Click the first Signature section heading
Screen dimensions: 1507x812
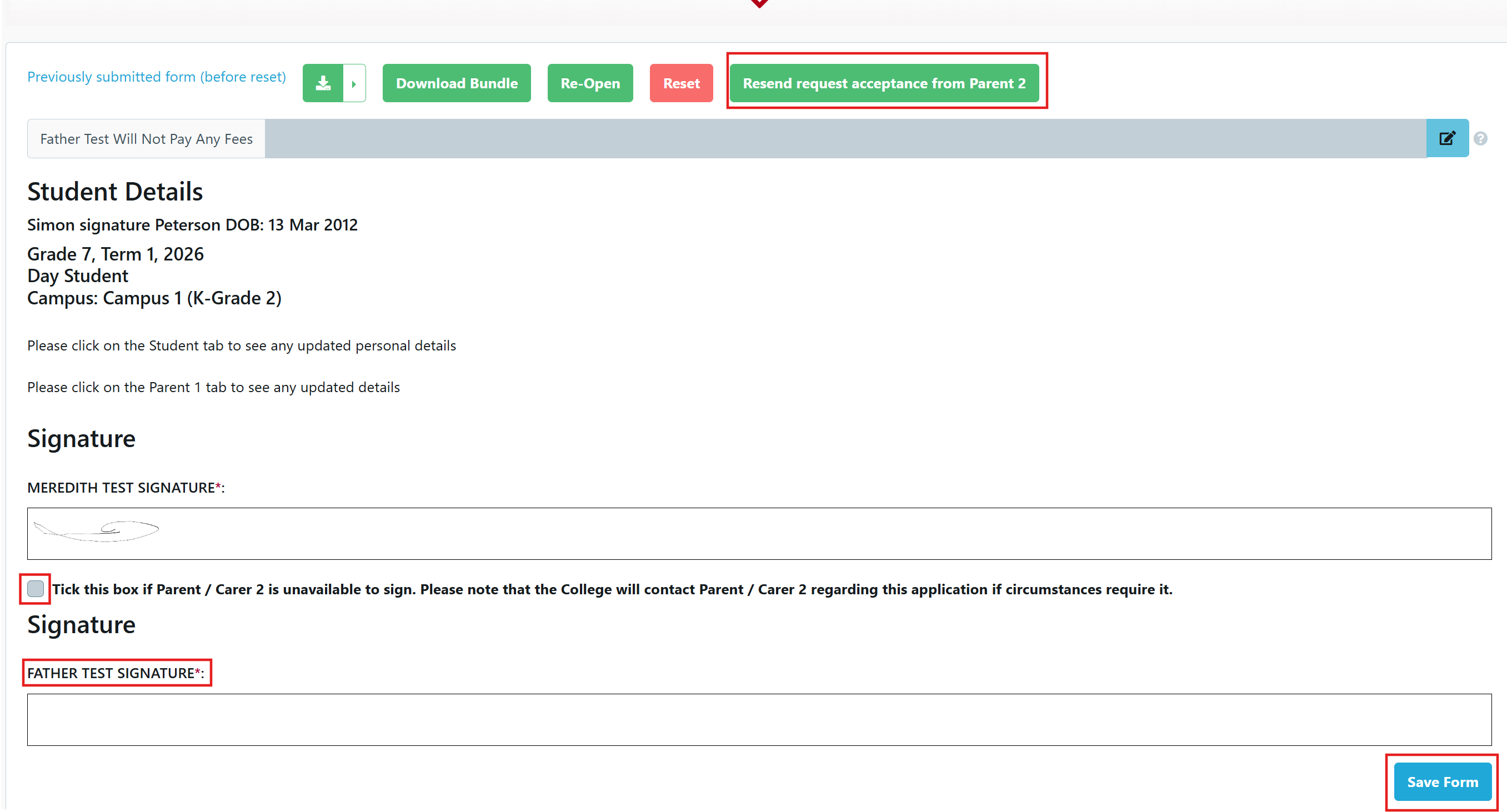pos(81,439)
